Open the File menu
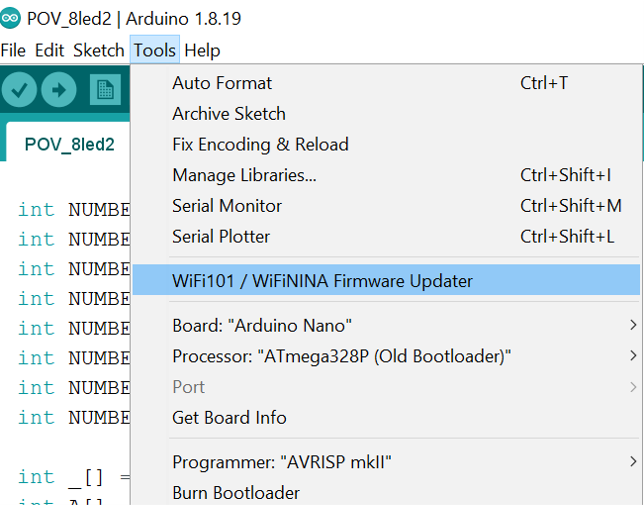Screen dimensions: 644x505 (x=13, y=50)
